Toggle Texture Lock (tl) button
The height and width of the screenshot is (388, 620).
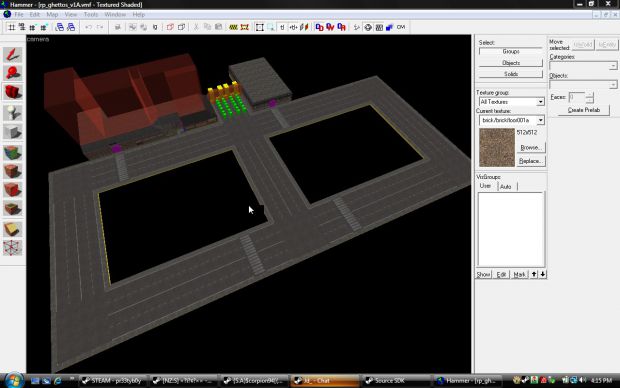point(282,27)
